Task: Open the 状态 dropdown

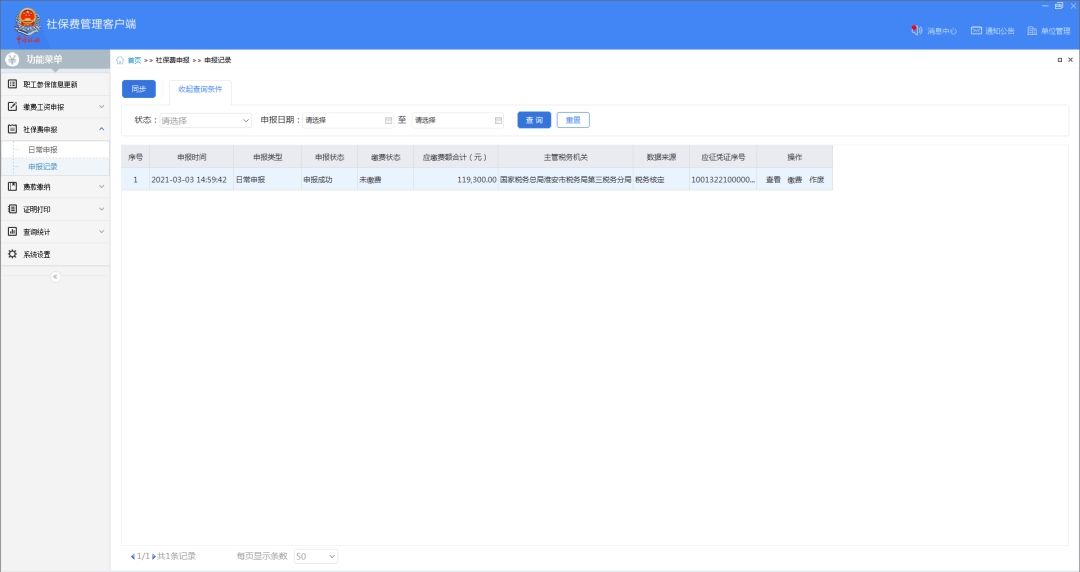Action: 205,120
